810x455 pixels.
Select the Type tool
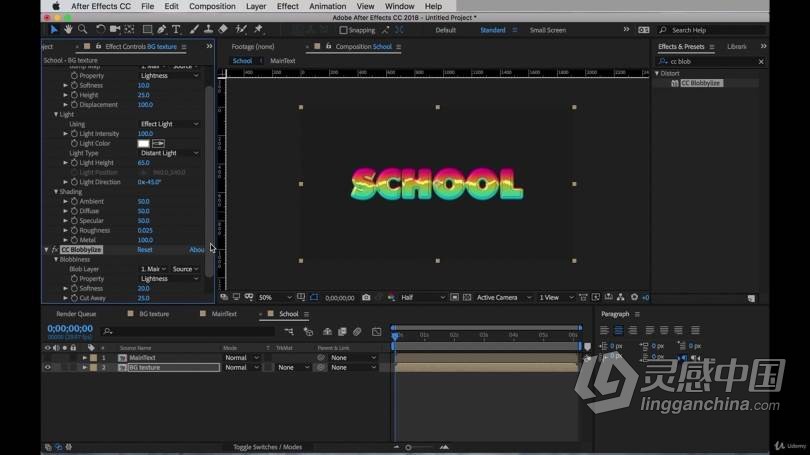click(x=176, y=30)
